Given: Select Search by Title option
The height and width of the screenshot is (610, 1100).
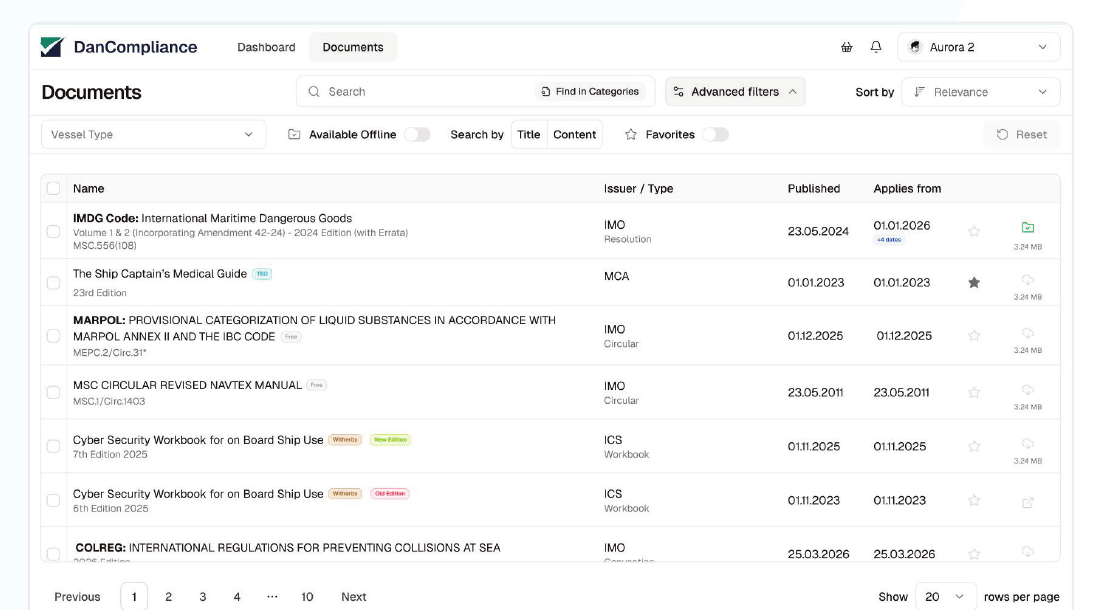Looking at the screenshot, I should 529,135.
